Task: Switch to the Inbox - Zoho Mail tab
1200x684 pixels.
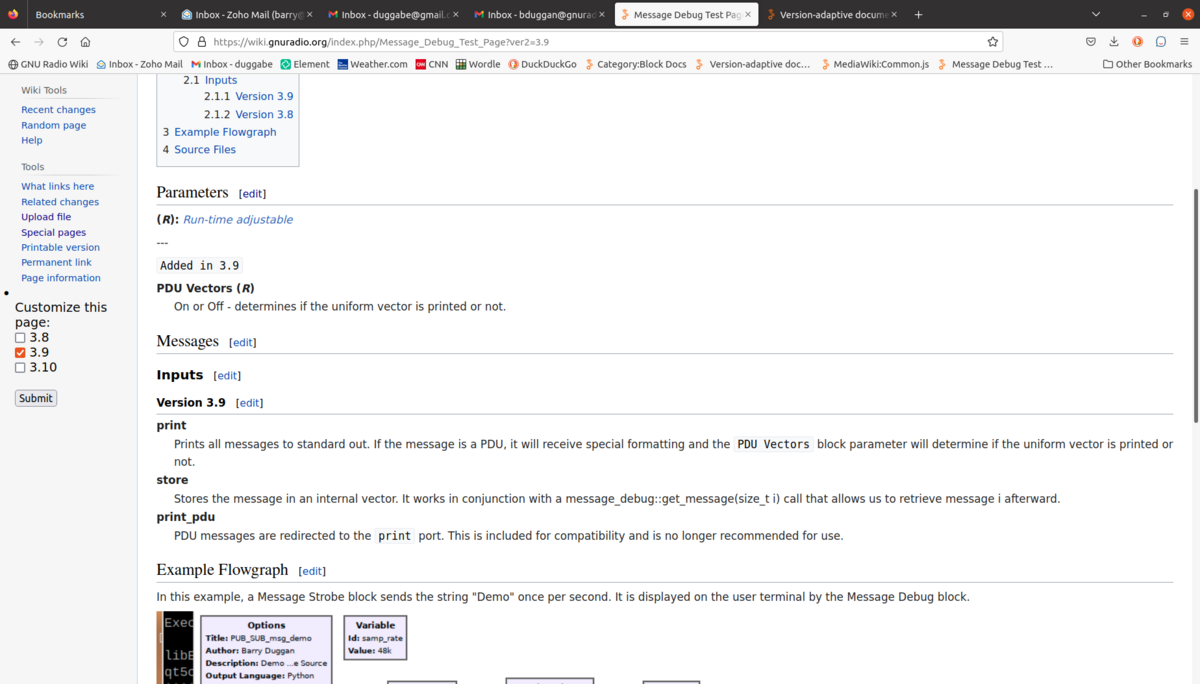Action: [249, 14]
